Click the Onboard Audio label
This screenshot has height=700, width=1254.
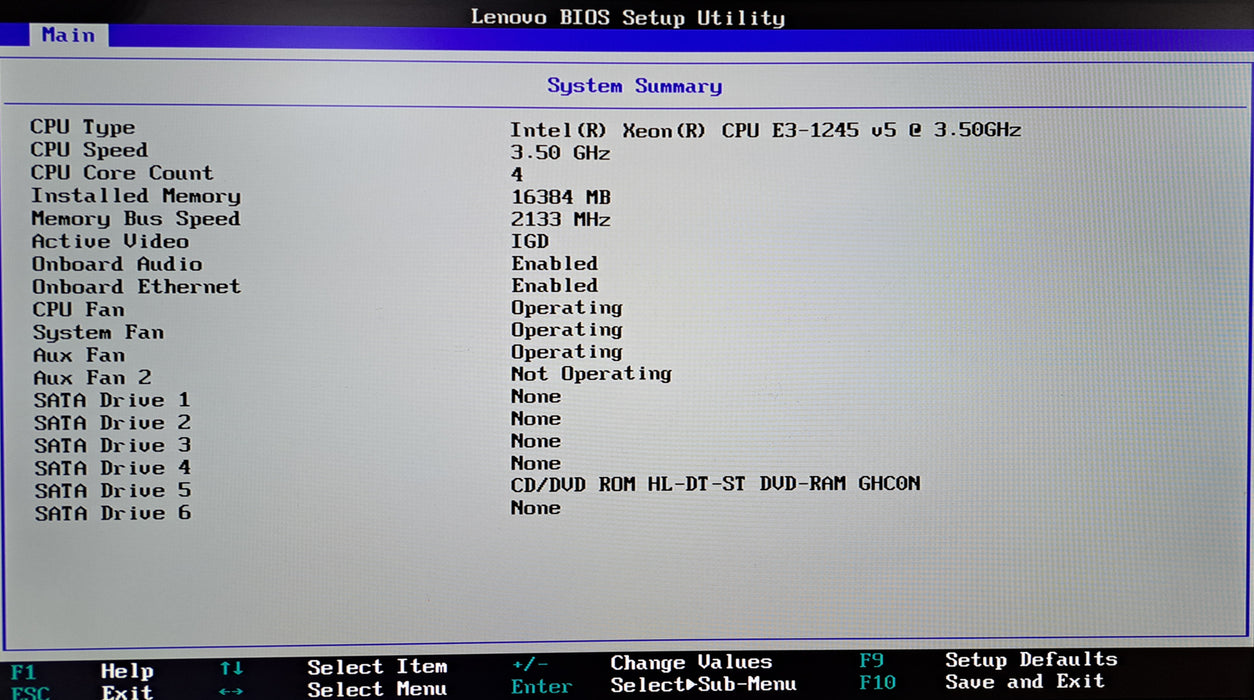pos(117,264)
